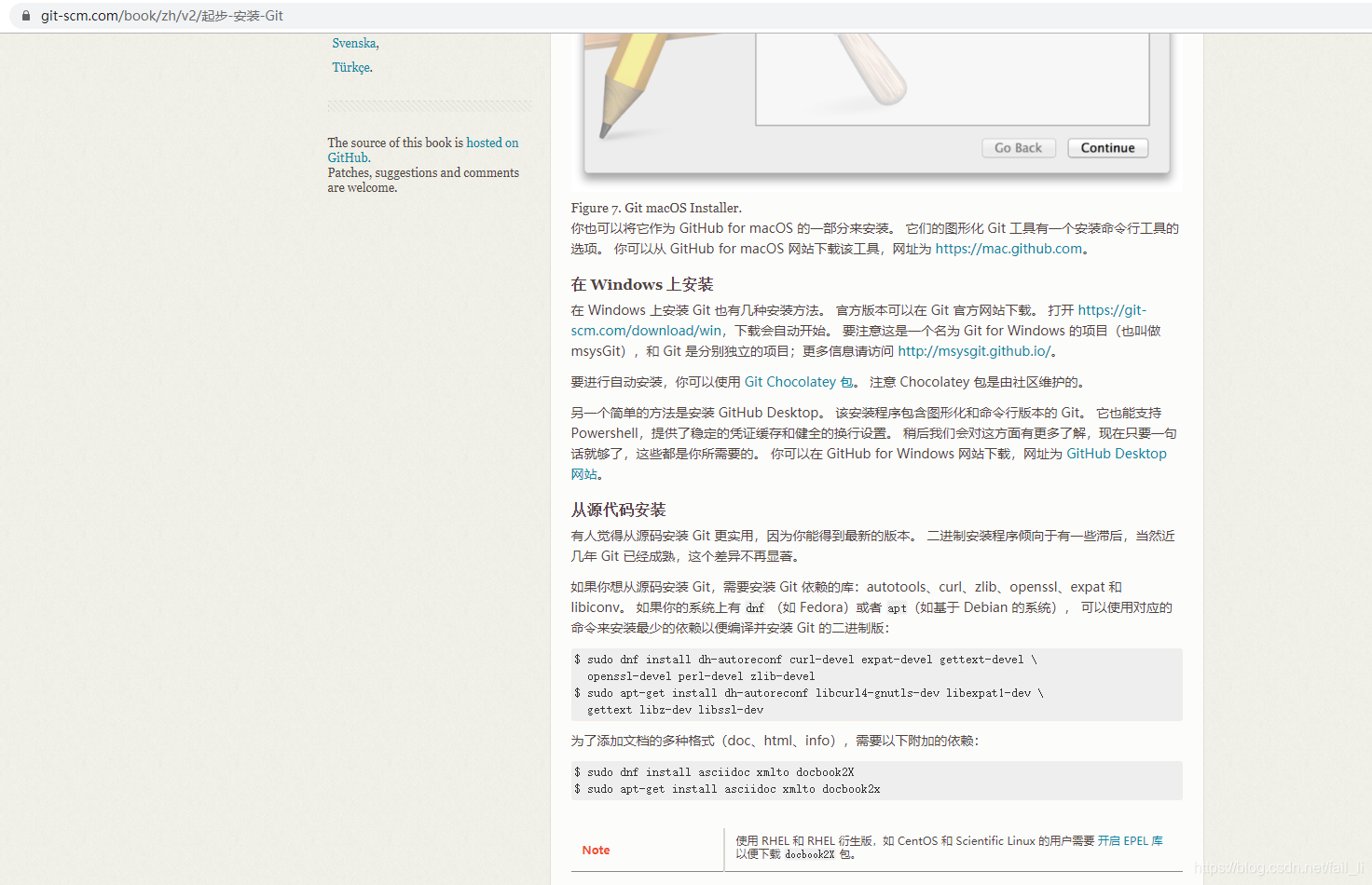Click the 'openssl-devel perl-devel zlib-devel' code line

[701, 676]
